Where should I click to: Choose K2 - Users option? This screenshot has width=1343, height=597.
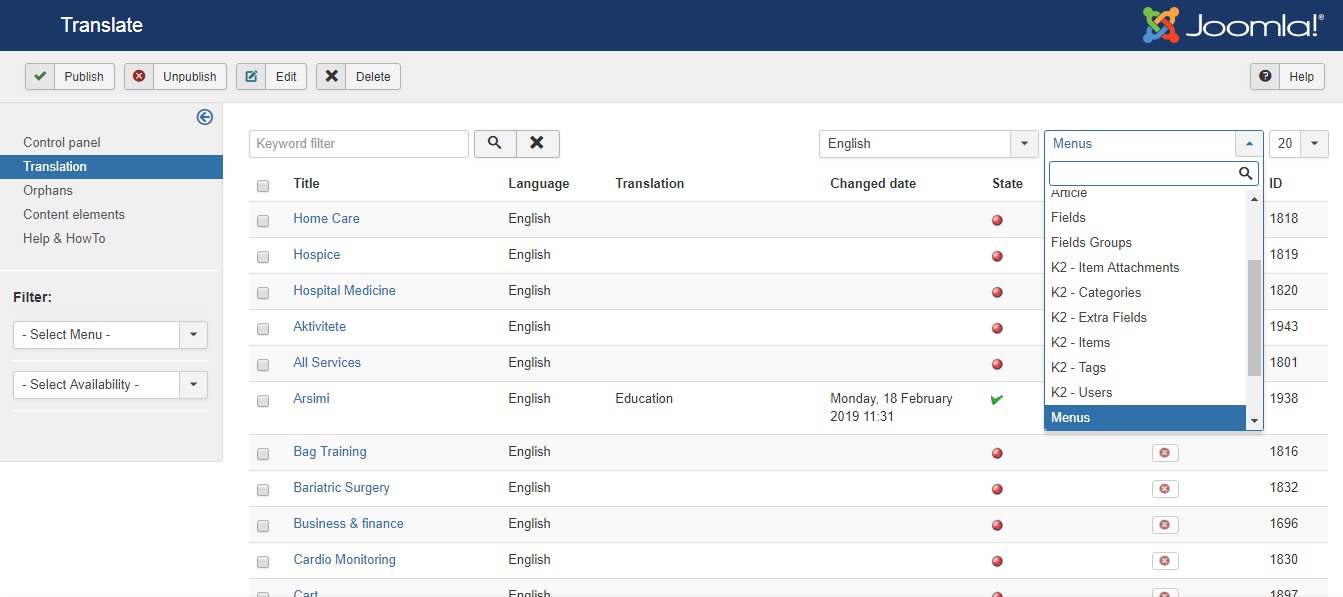point(1146,392)
